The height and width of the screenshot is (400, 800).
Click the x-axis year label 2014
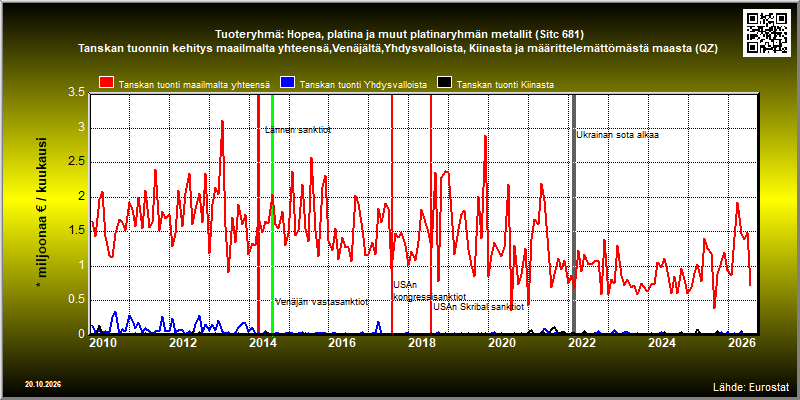point(262,342)
